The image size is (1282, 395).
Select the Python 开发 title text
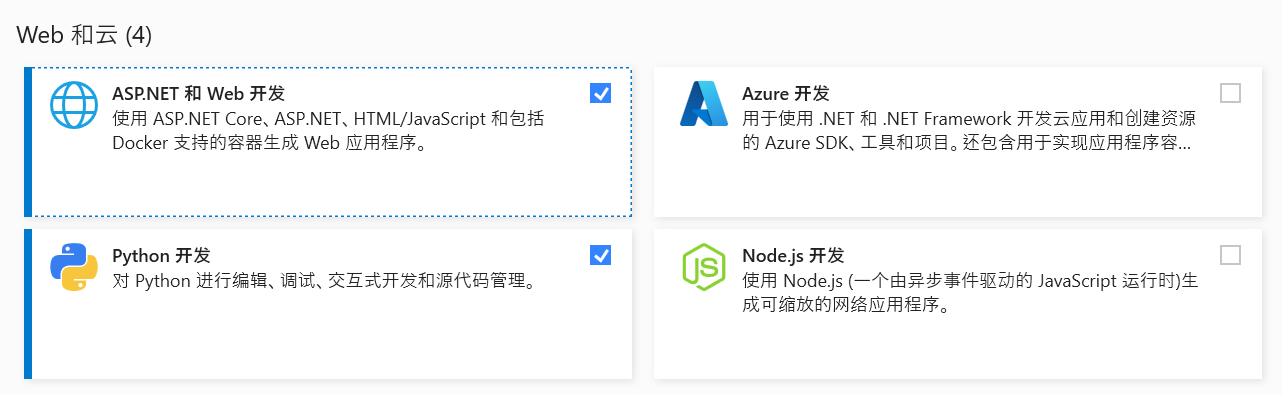click(x=161, y=256)
